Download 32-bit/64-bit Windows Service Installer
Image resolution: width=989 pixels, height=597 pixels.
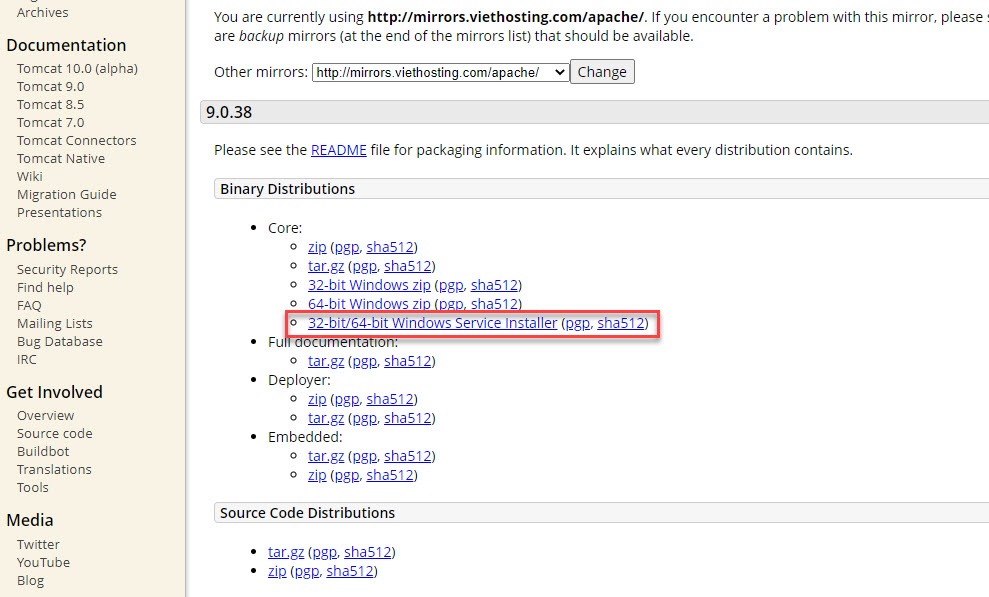click(433, 323)
